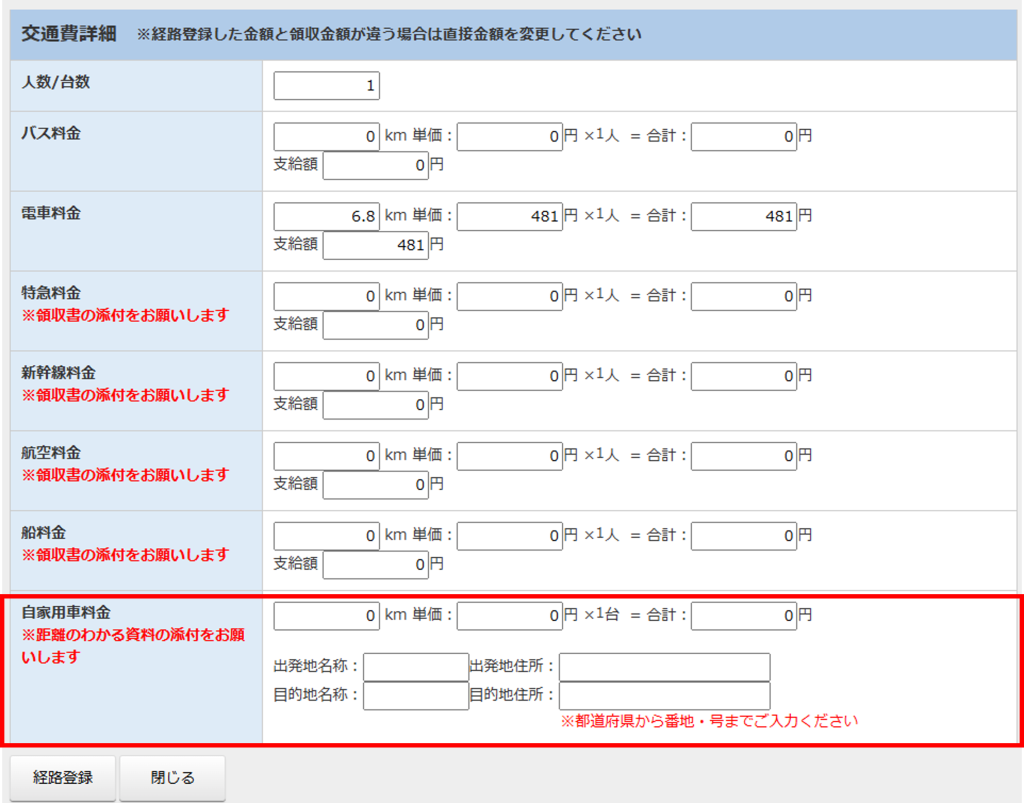The height and width of the screenshot is (803, 1024).
Task: Click the 新幹線料金 合計 field
Action: [x=744, y=376]
